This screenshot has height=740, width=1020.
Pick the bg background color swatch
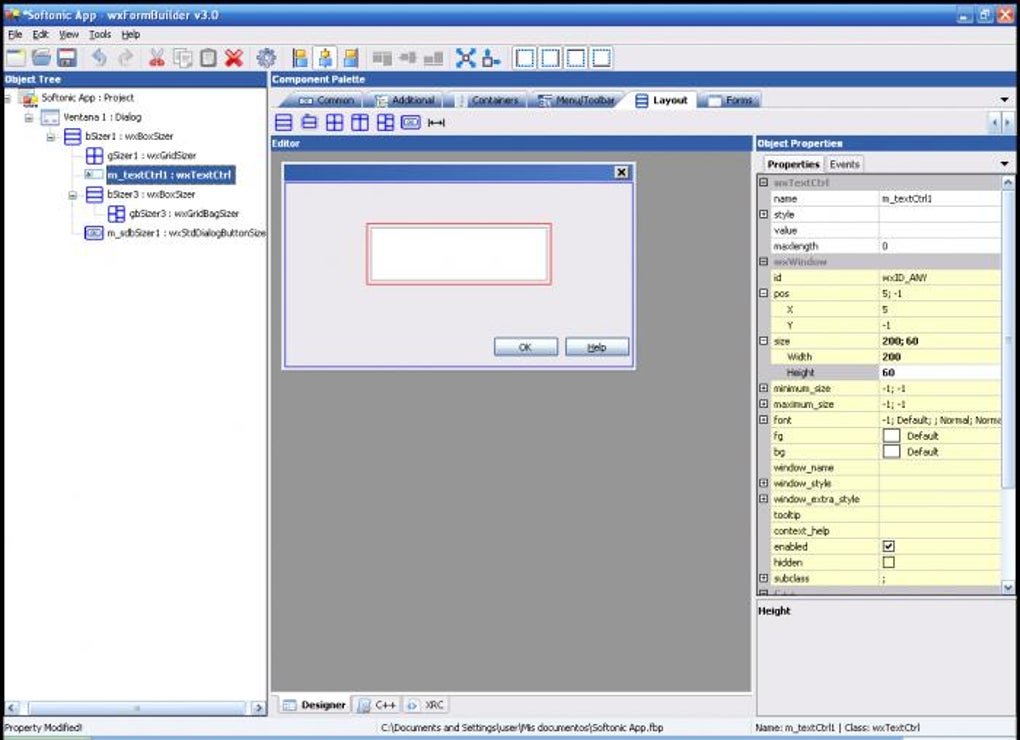tap(891, 451)
